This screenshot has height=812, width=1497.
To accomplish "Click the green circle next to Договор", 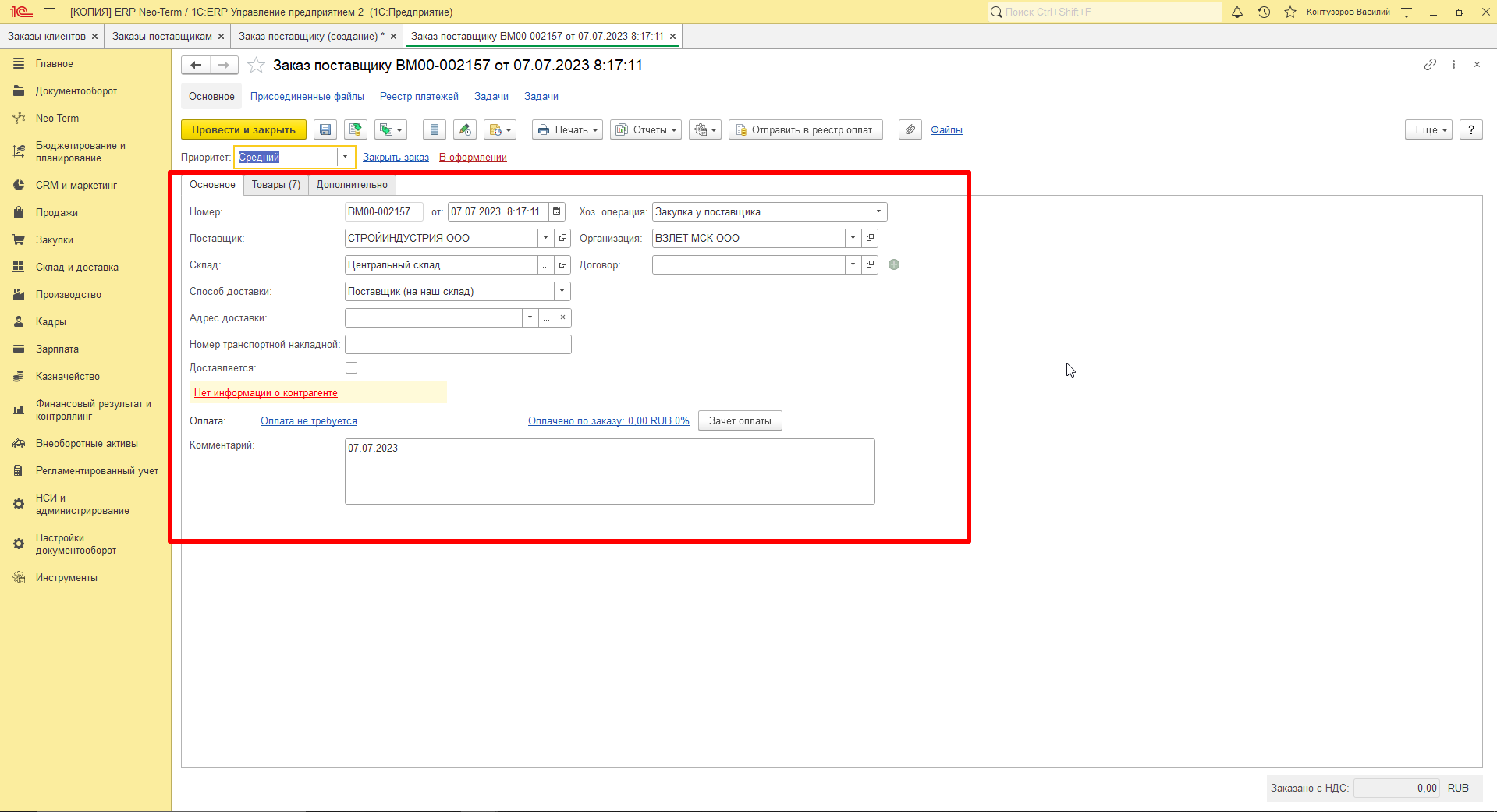I will coord(894,264).
